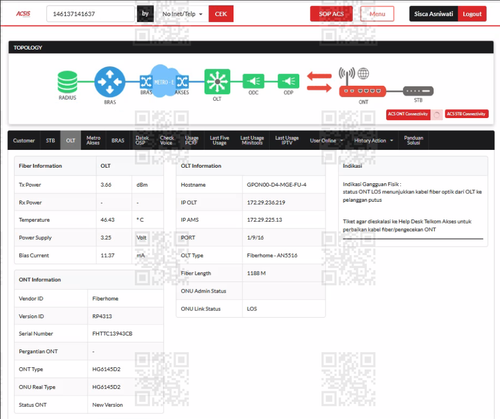Click the ACS STB Connectivity button
This screenshot has height=419, width=500.
[x=466, y=114]
